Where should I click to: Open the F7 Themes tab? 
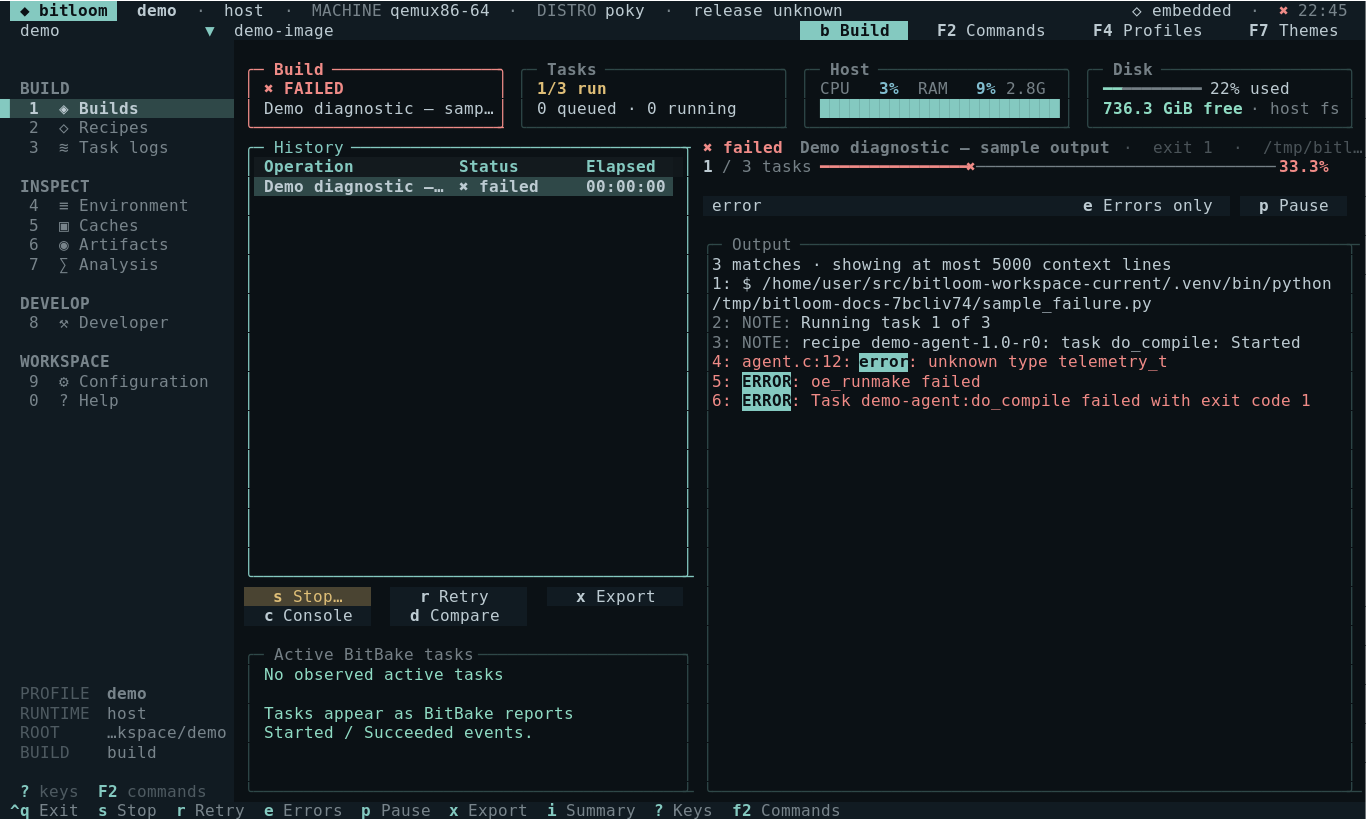(x=1293, y=31)
